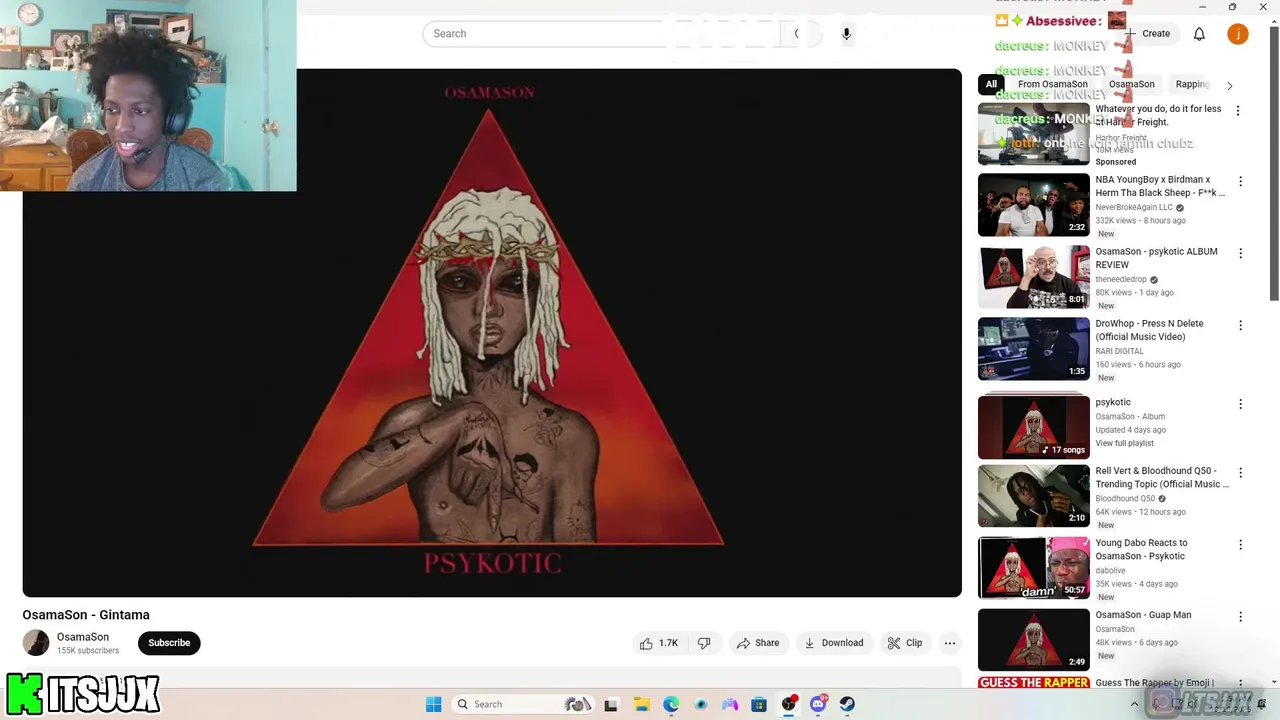1280x720 pixels.
Task: Select the OsamaSon filter chip
Action: [1132, 84]
